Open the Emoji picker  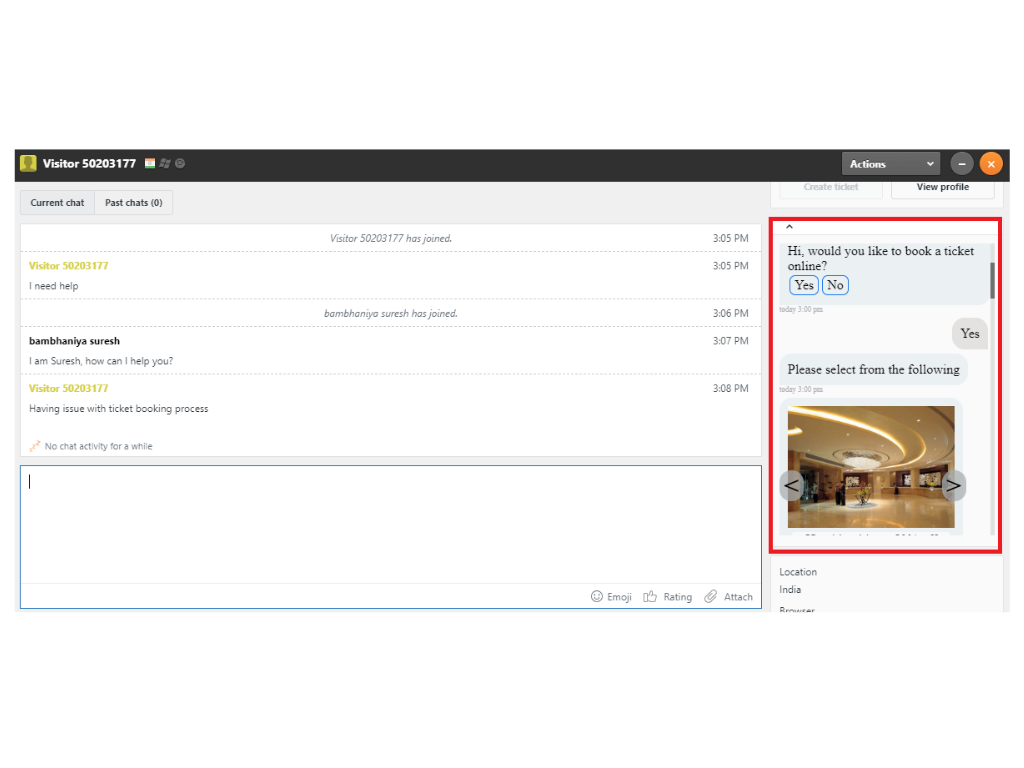point(611,597)
